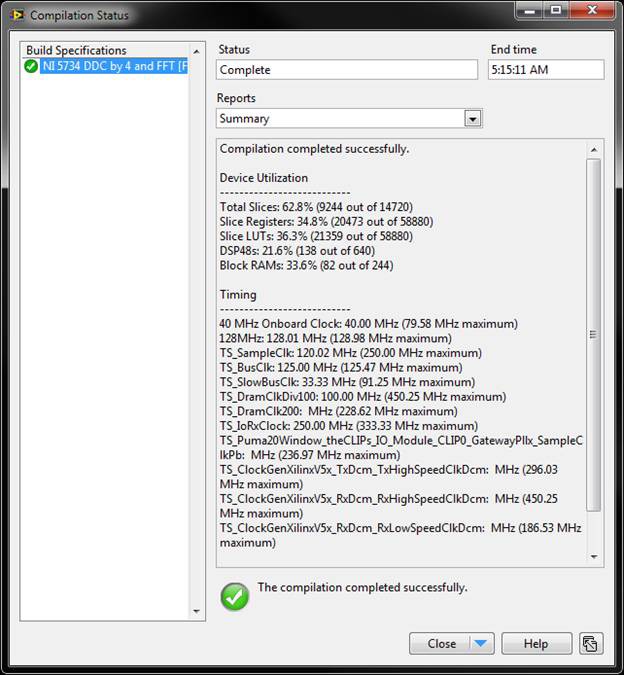Open the Close button's blue dropdown arrow
Viewport: 624px width, 675px height.
(x=480, y=644)
